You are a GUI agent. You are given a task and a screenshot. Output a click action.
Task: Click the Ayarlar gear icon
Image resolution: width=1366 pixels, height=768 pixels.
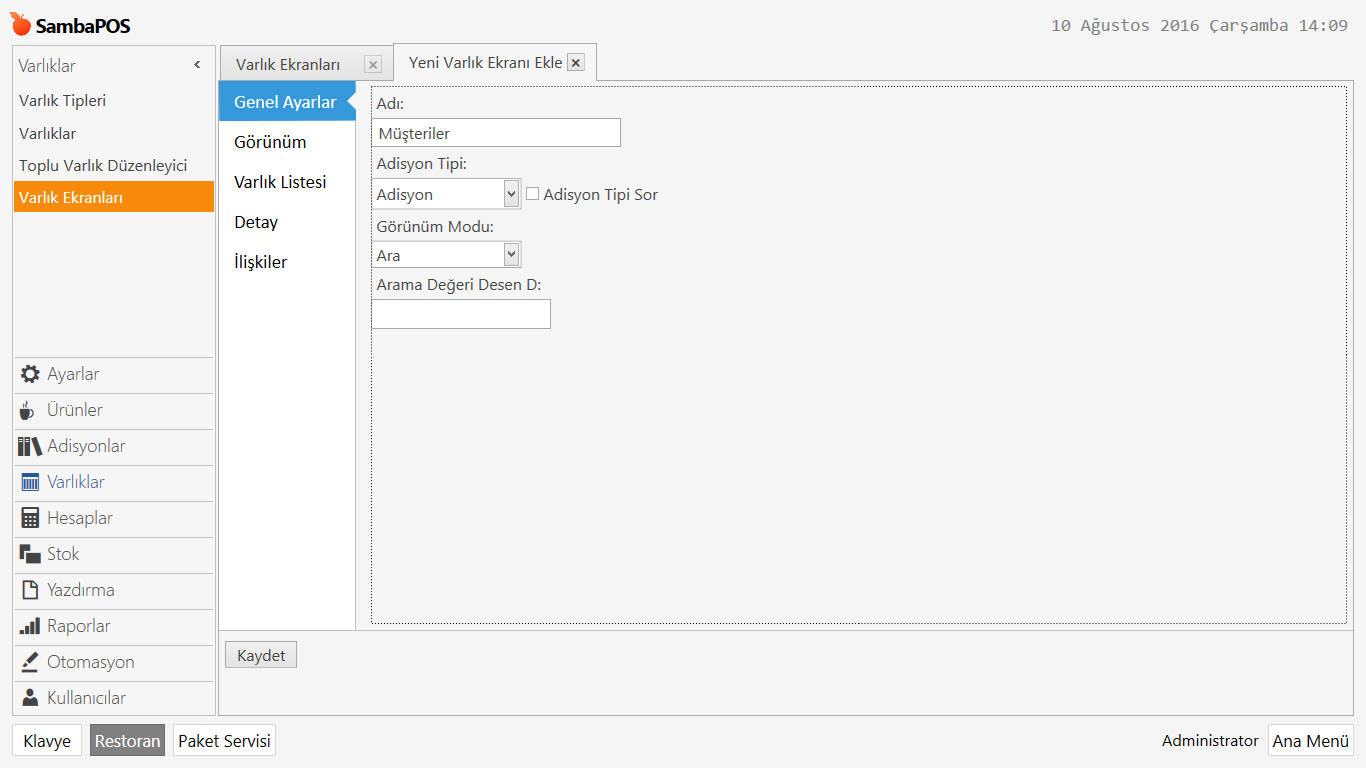tap(30, 374)
